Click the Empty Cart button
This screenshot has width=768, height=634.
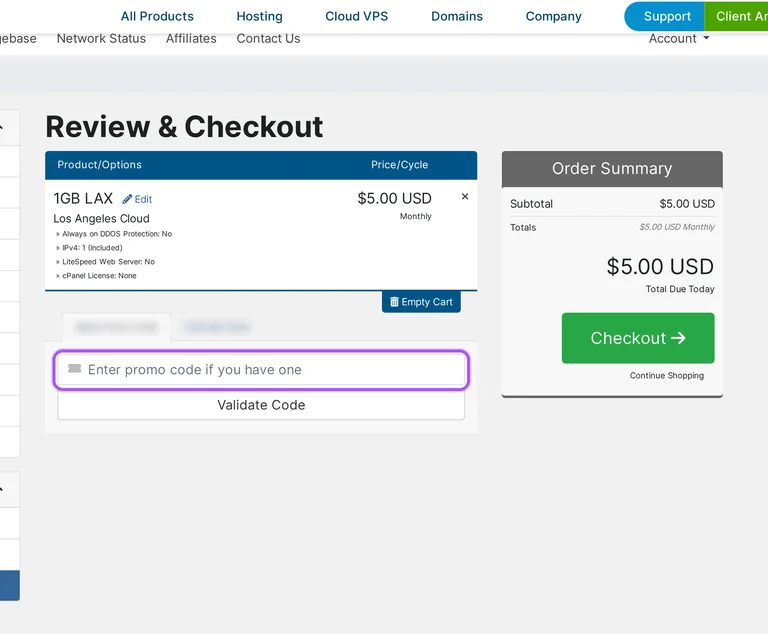(x=421, y=302)
